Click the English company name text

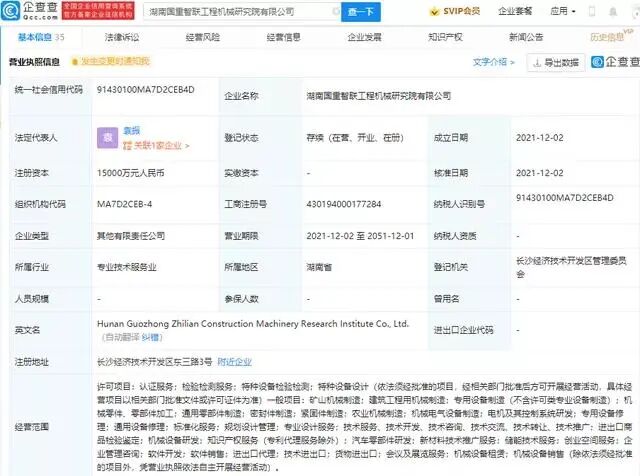click(x=253, y=324)
